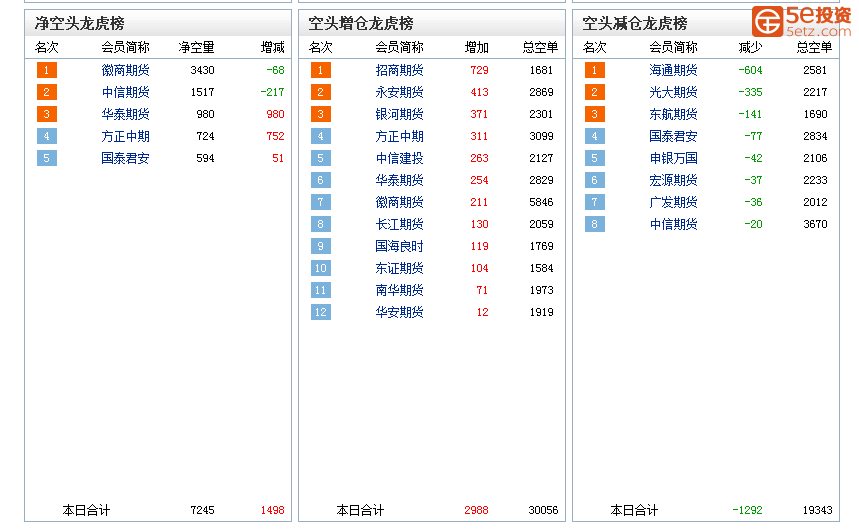Select the 国海良时 member link
The height and width of the screenshot is (530, 859).
coord(399,246)
